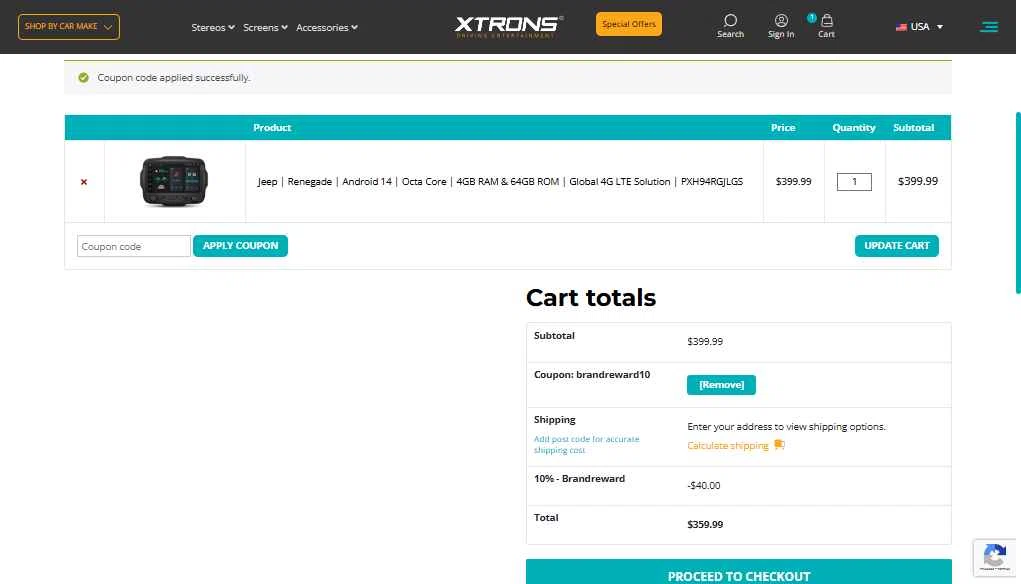Open the hamburger menu icon

point(989,27)
